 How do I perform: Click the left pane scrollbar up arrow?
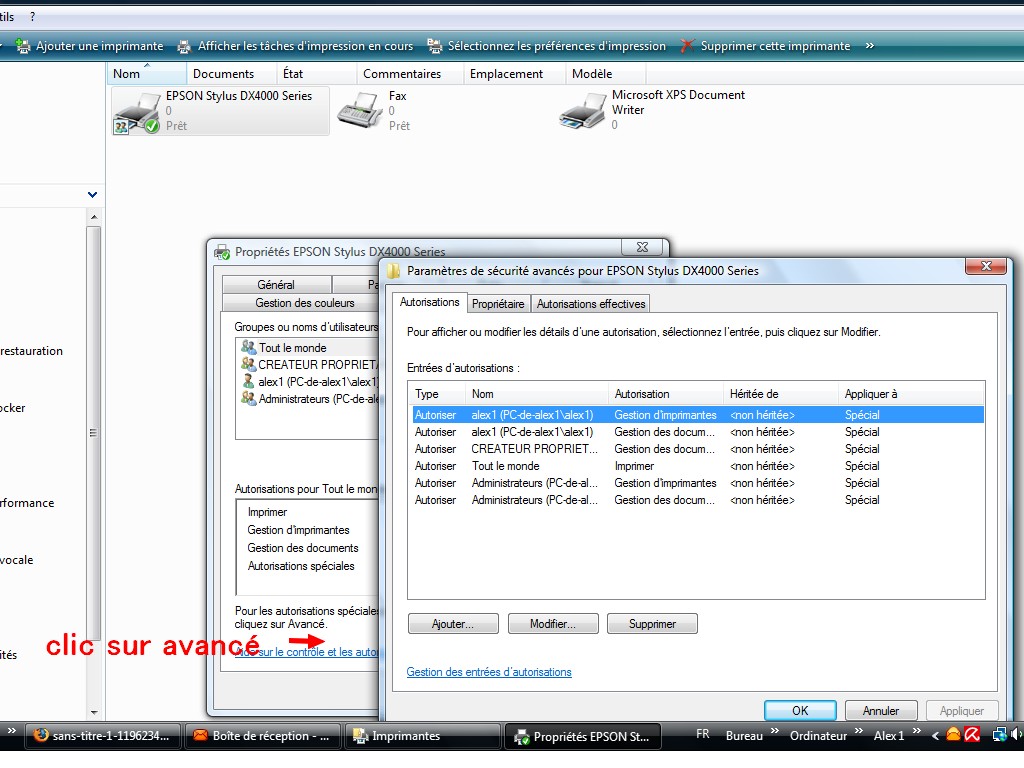click(x=94, y=217)
